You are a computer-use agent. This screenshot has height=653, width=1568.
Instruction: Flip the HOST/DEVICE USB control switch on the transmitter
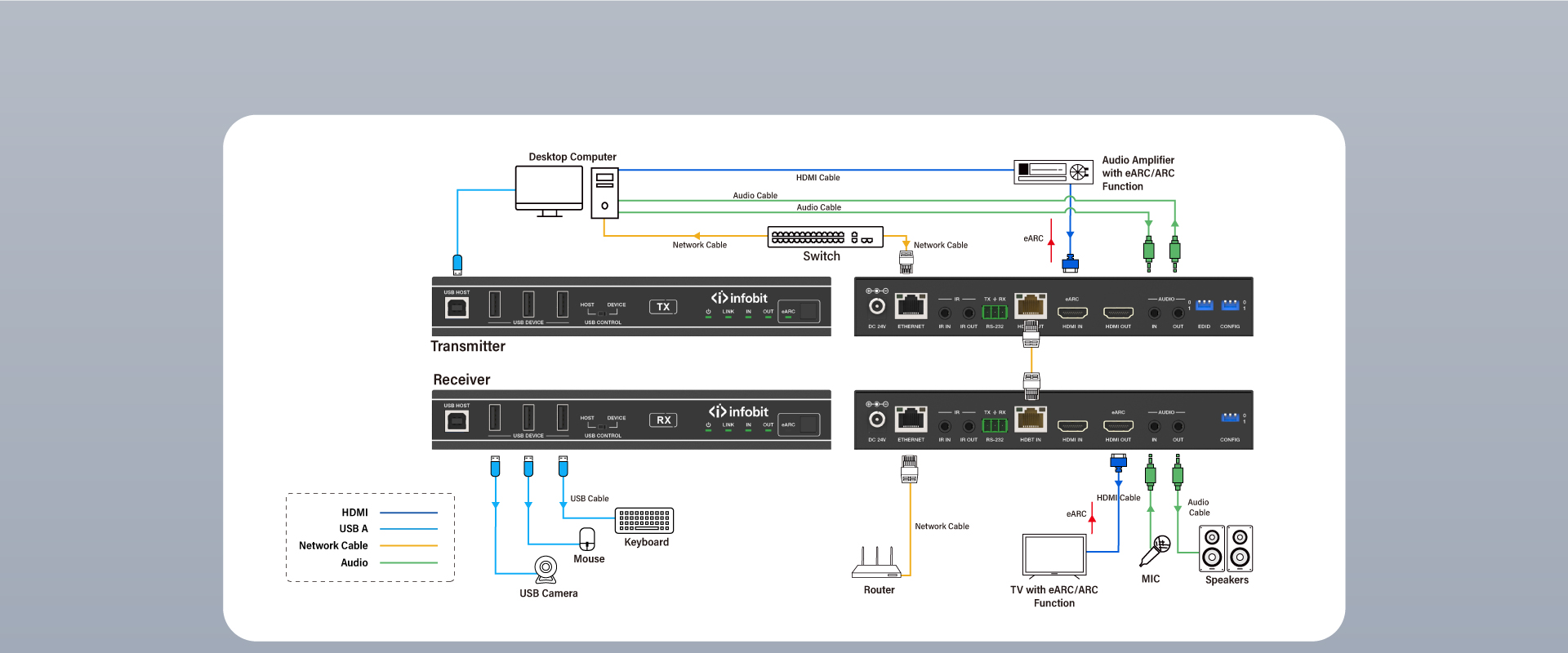pos(602,313)
